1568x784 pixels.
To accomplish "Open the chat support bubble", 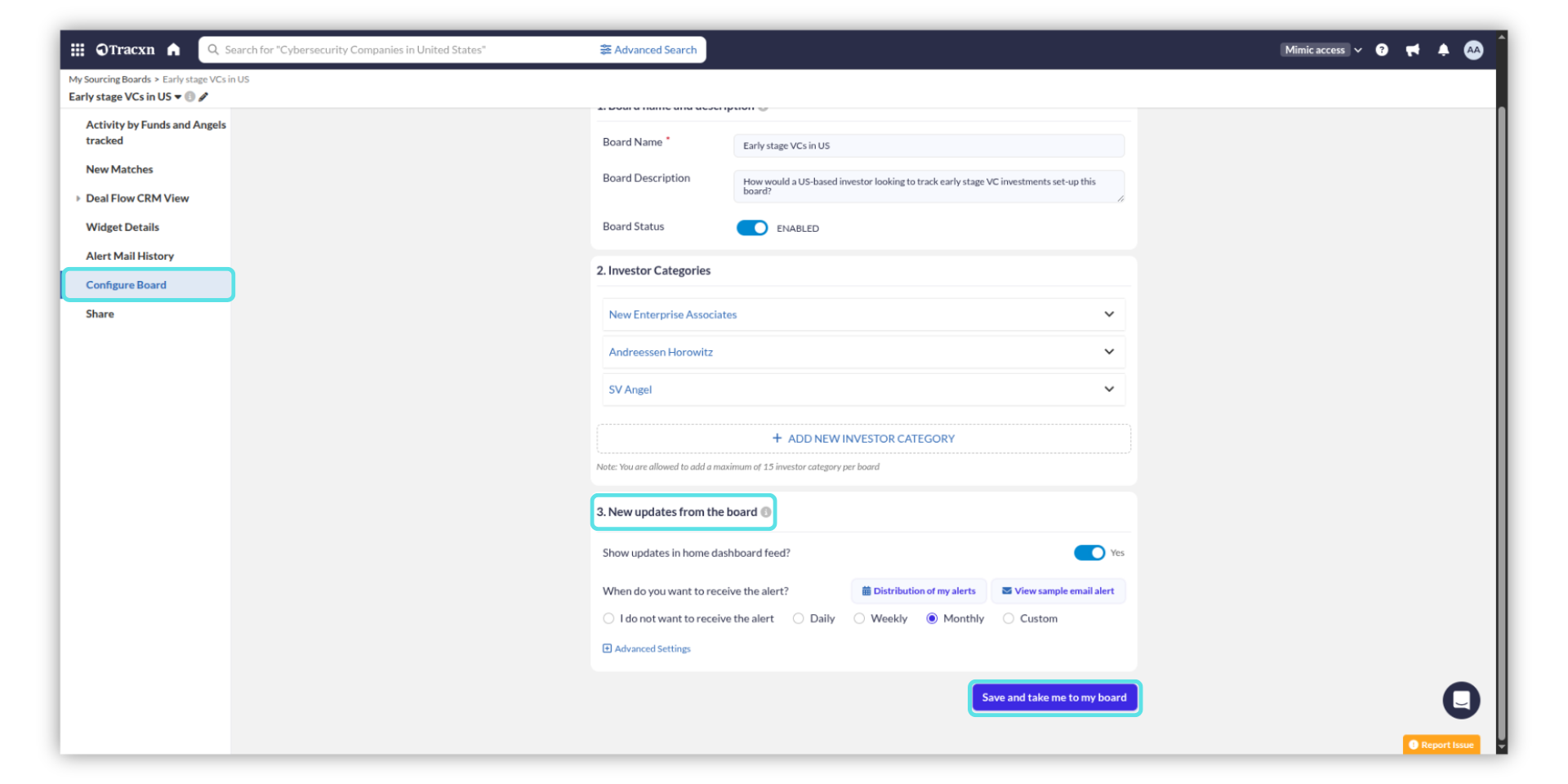I will 1461,700.
